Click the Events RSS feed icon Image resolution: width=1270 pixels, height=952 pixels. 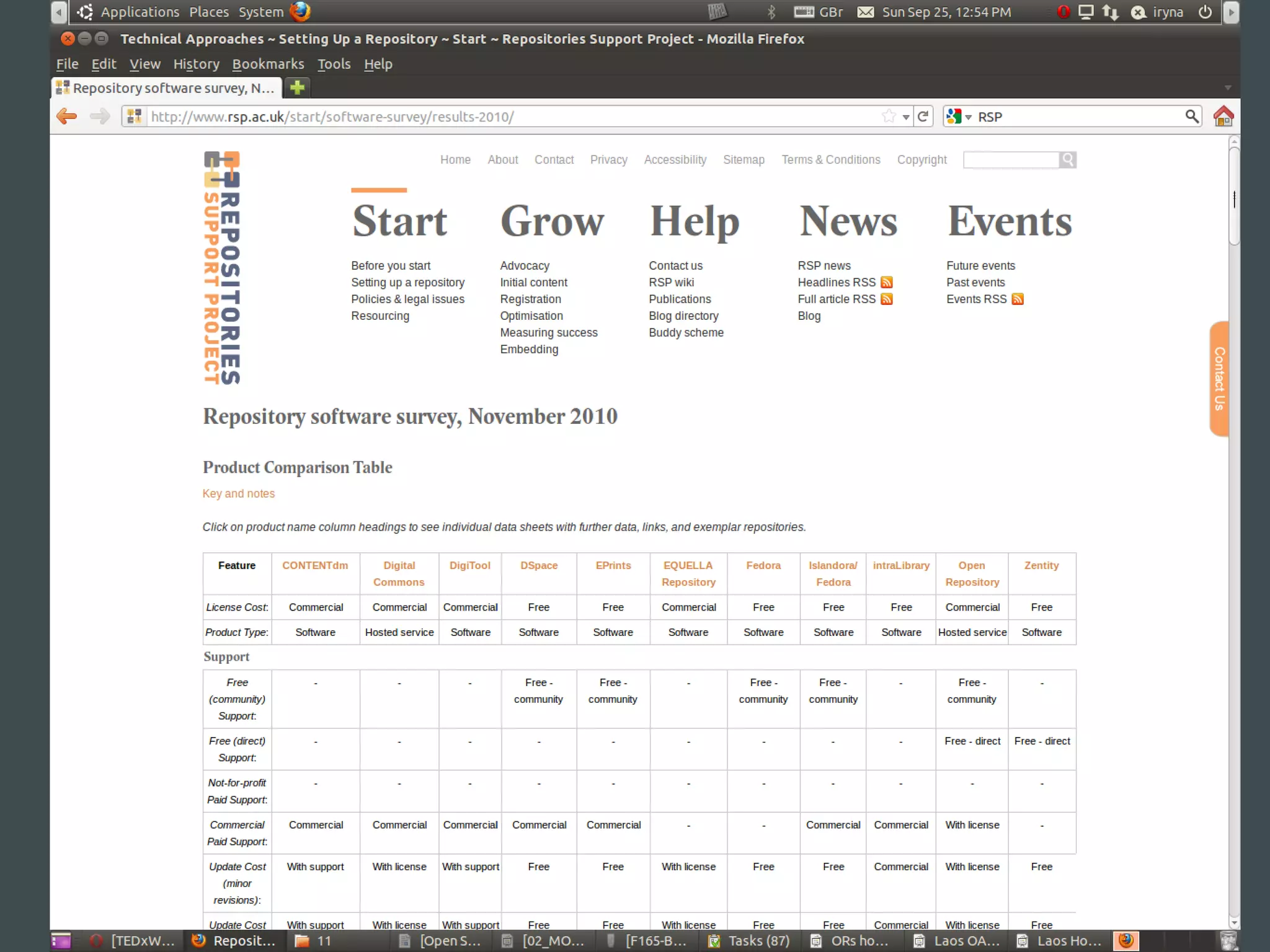(x=1018, y=299)
